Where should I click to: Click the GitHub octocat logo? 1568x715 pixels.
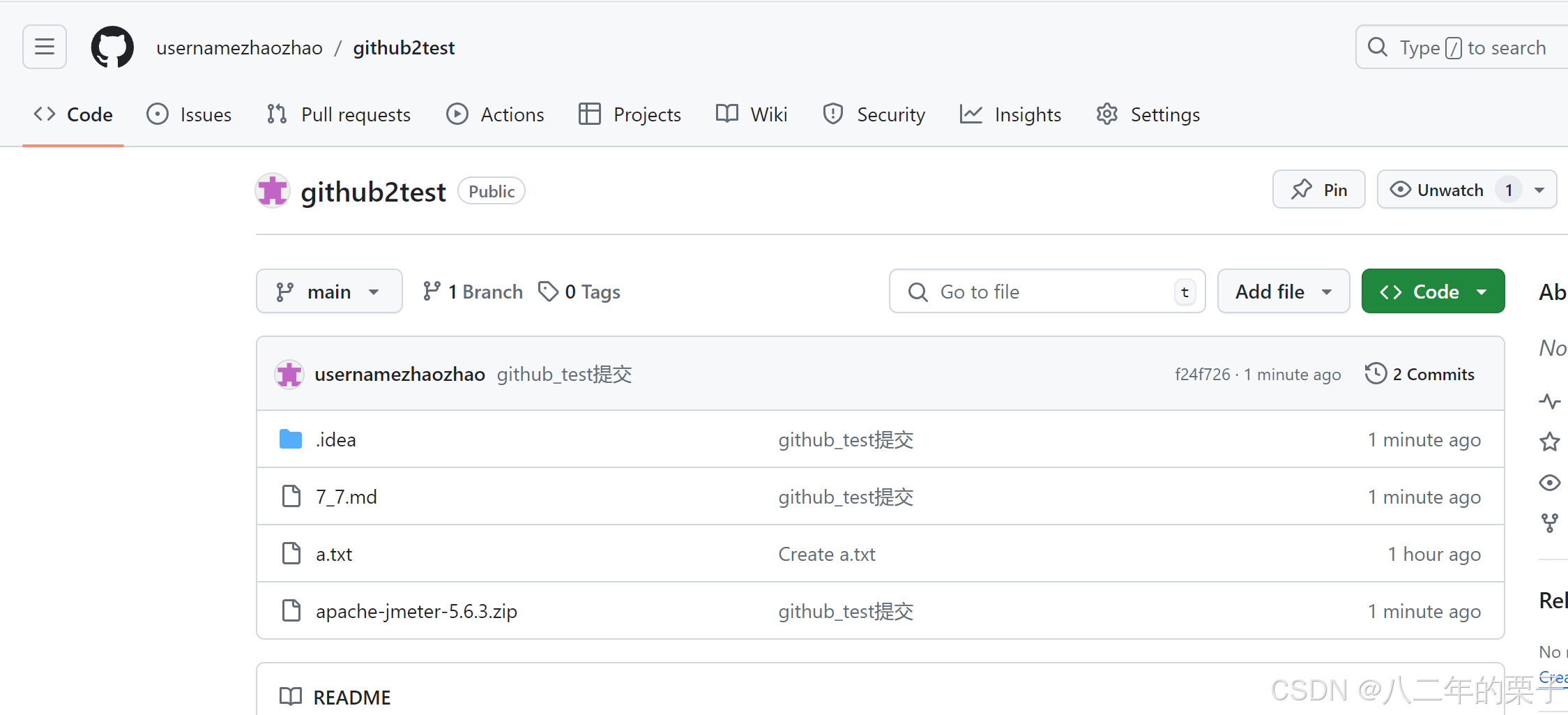click(x=112, y=47)
